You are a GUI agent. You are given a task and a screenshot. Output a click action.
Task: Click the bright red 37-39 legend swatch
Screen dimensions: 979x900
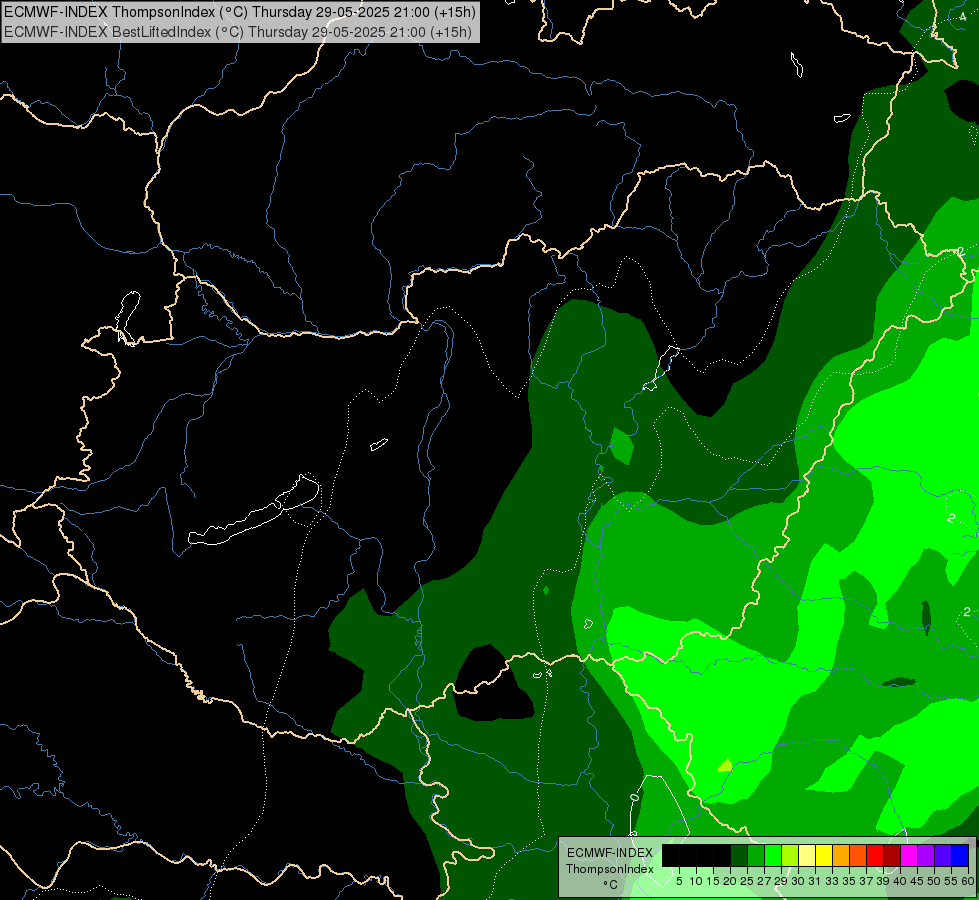(875, 855)
